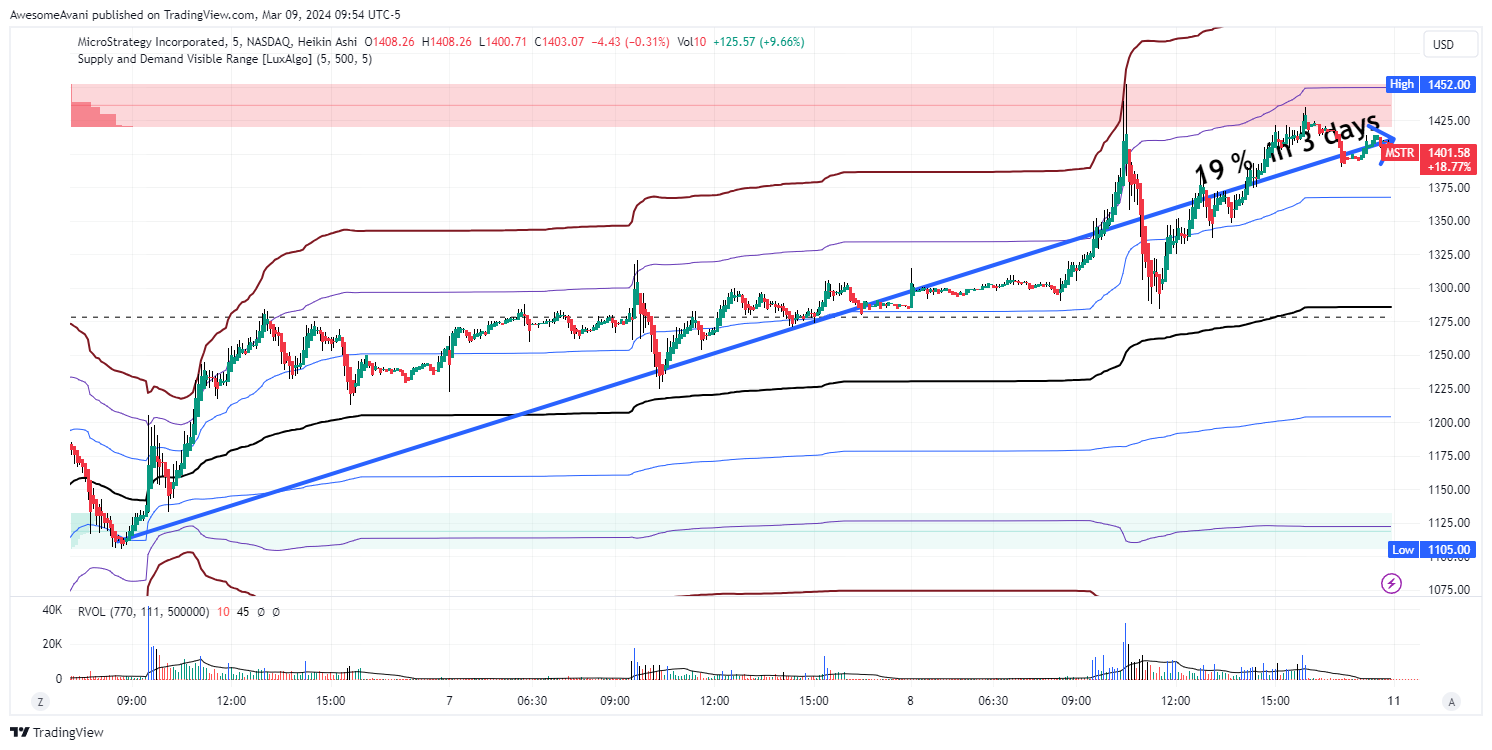
Task: Click the 1375.00 price axis label
Action: click(1448, 188)
